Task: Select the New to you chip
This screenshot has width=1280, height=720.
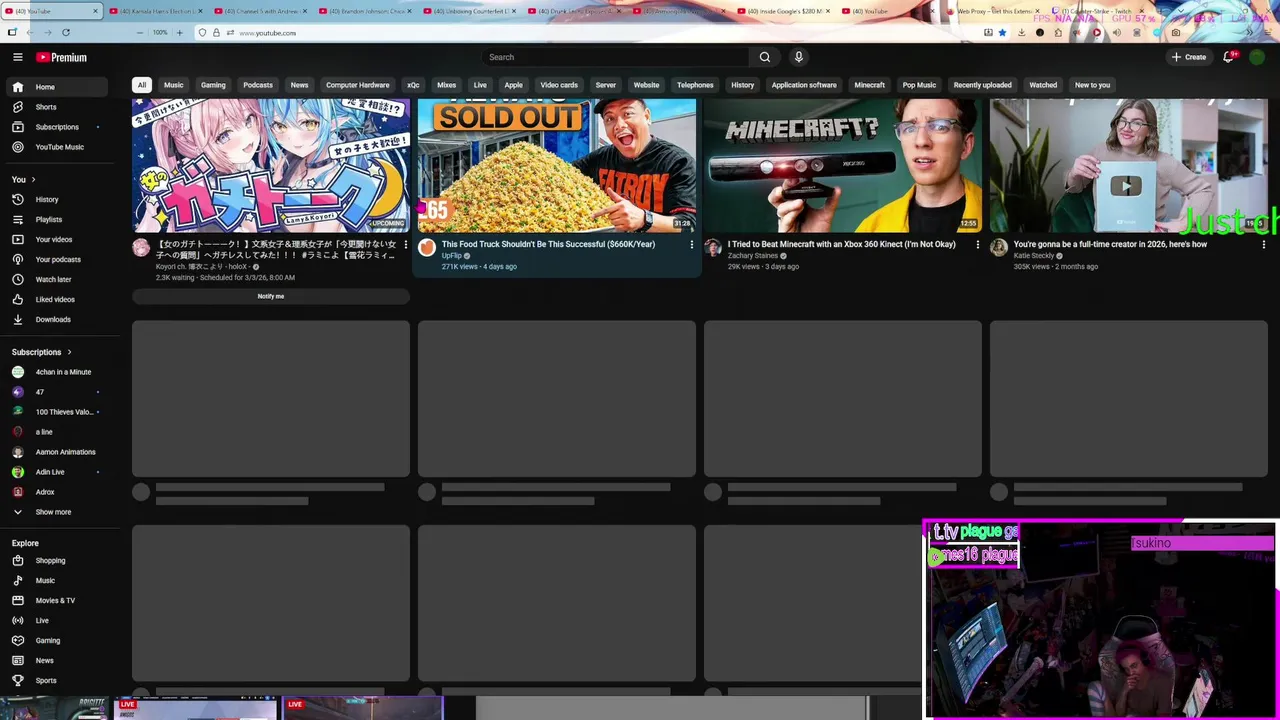Action: (x=1092, y=85)
